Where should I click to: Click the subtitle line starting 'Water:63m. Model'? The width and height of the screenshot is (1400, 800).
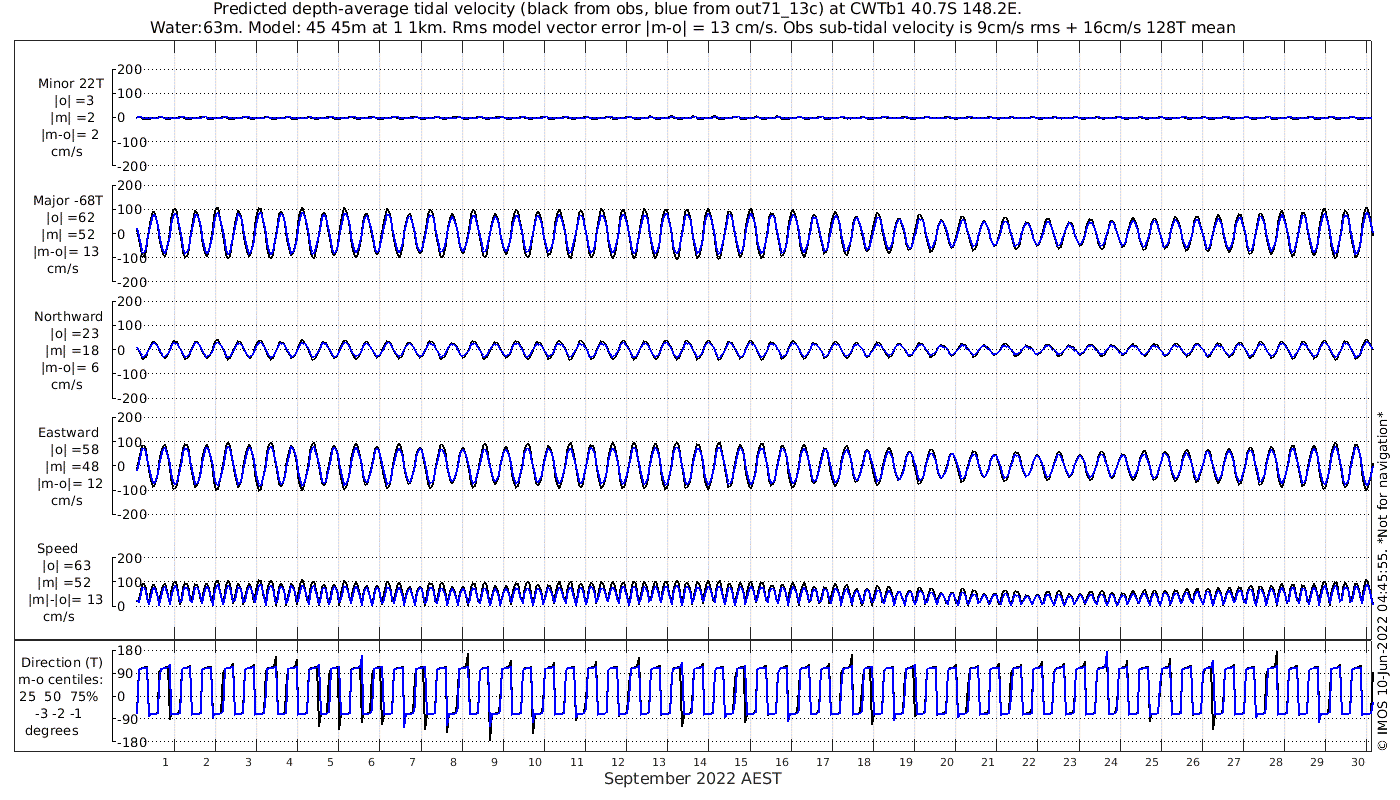click(x=693, y=28)
